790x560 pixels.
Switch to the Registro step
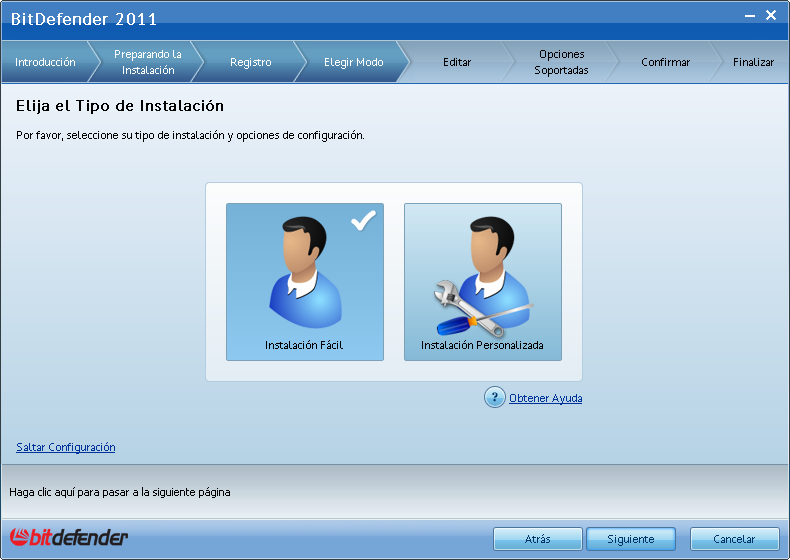click(x=250, y=62)
